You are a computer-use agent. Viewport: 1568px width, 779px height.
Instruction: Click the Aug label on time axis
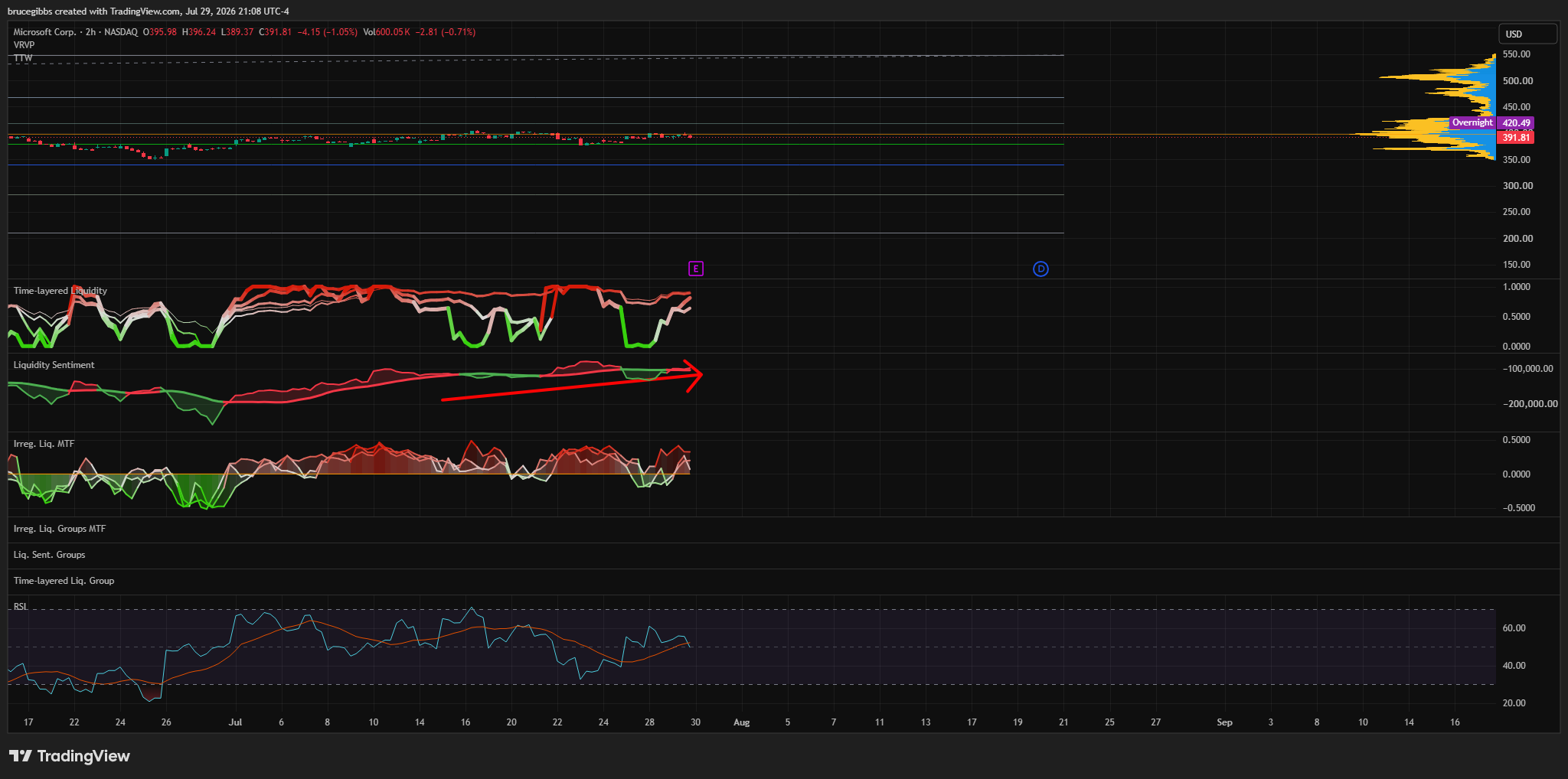(741, 722)
